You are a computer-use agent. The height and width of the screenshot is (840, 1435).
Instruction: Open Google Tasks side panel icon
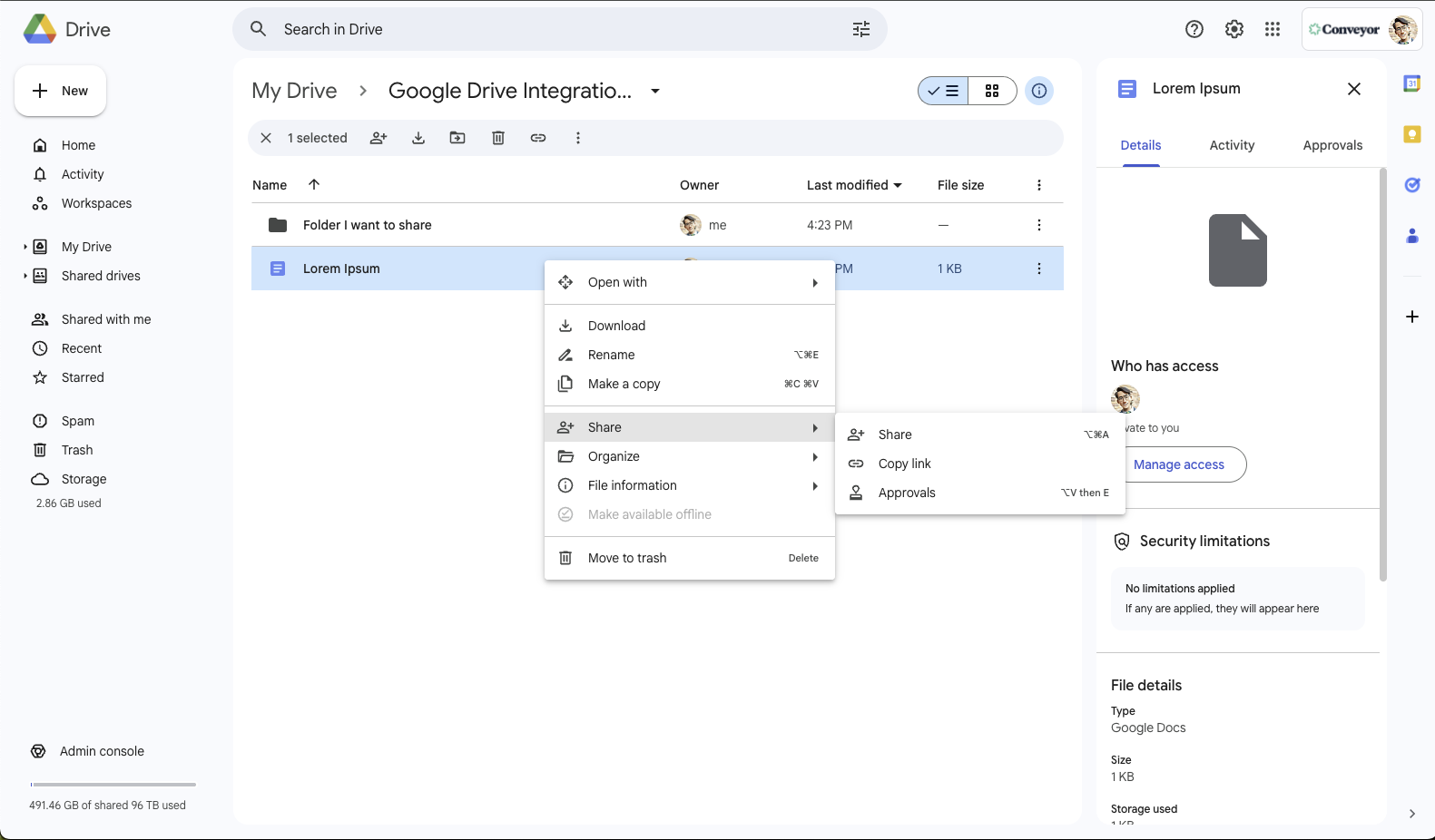[x=1412, y=185]
